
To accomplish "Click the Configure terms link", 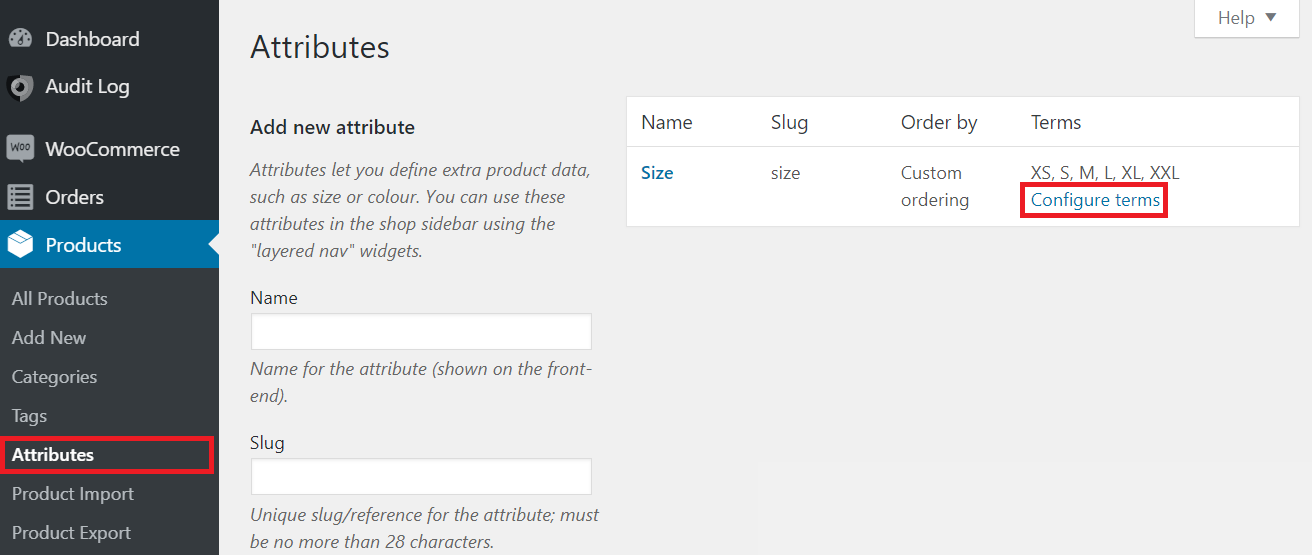I will point(1095,200).
